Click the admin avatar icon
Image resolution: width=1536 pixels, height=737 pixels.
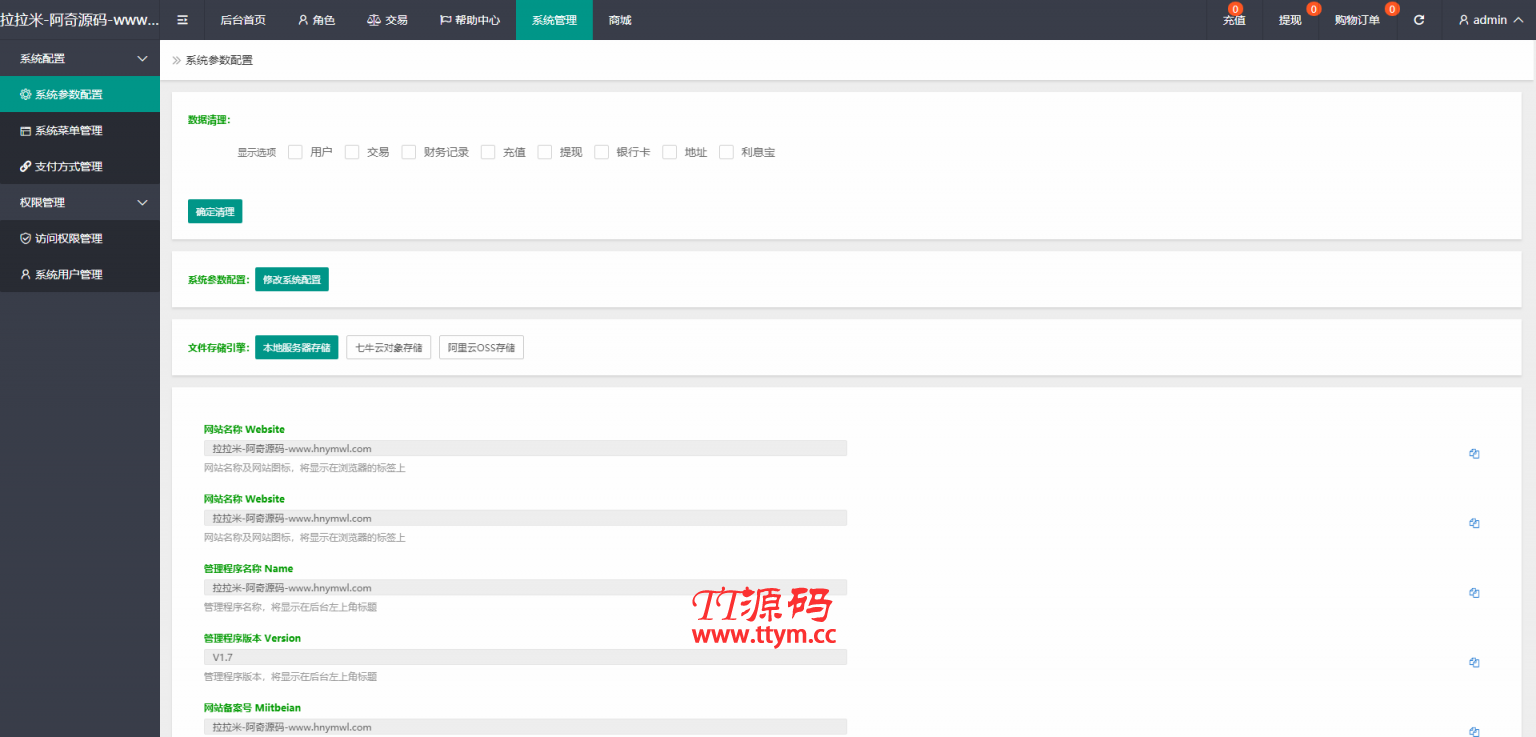click(x=1464, y=20)
